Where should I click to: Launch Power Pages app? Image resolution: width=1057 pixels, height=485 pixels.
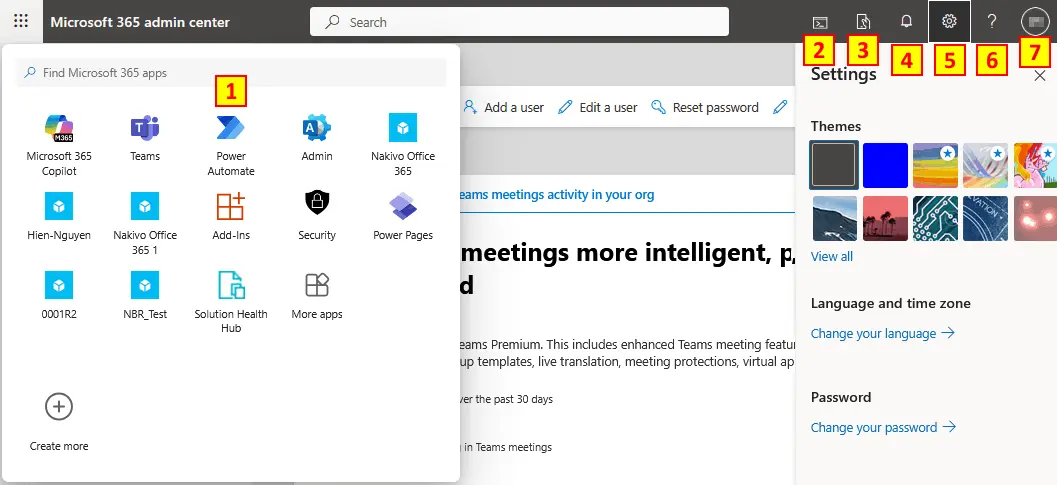tap(403, 217)
